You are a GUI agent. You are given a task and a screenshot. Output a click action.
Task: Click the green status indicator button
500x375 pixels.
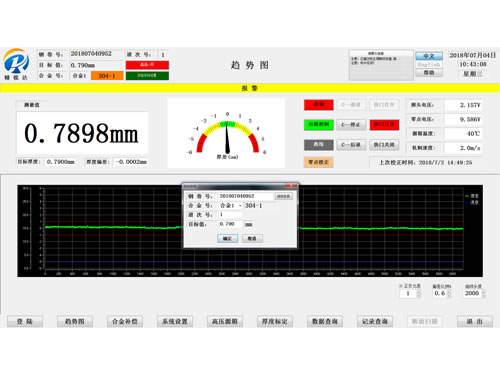pos(318,125)
